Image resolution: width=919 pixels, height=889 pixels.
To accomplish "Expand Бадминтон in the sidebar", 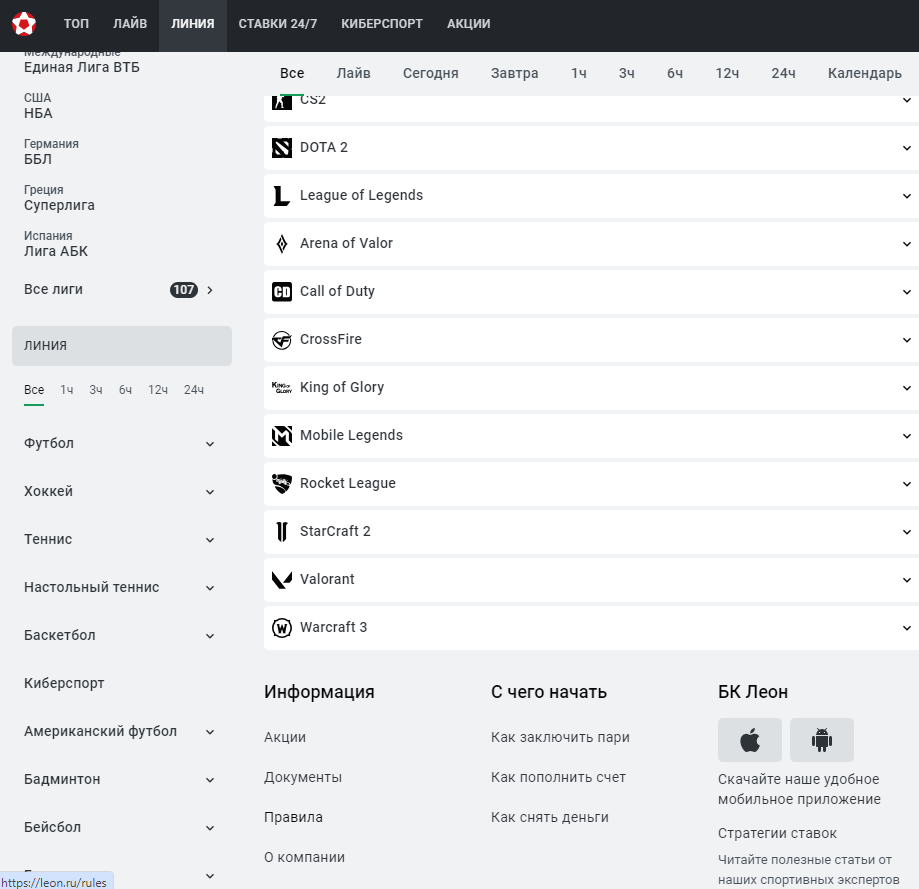I will [210, 781].
